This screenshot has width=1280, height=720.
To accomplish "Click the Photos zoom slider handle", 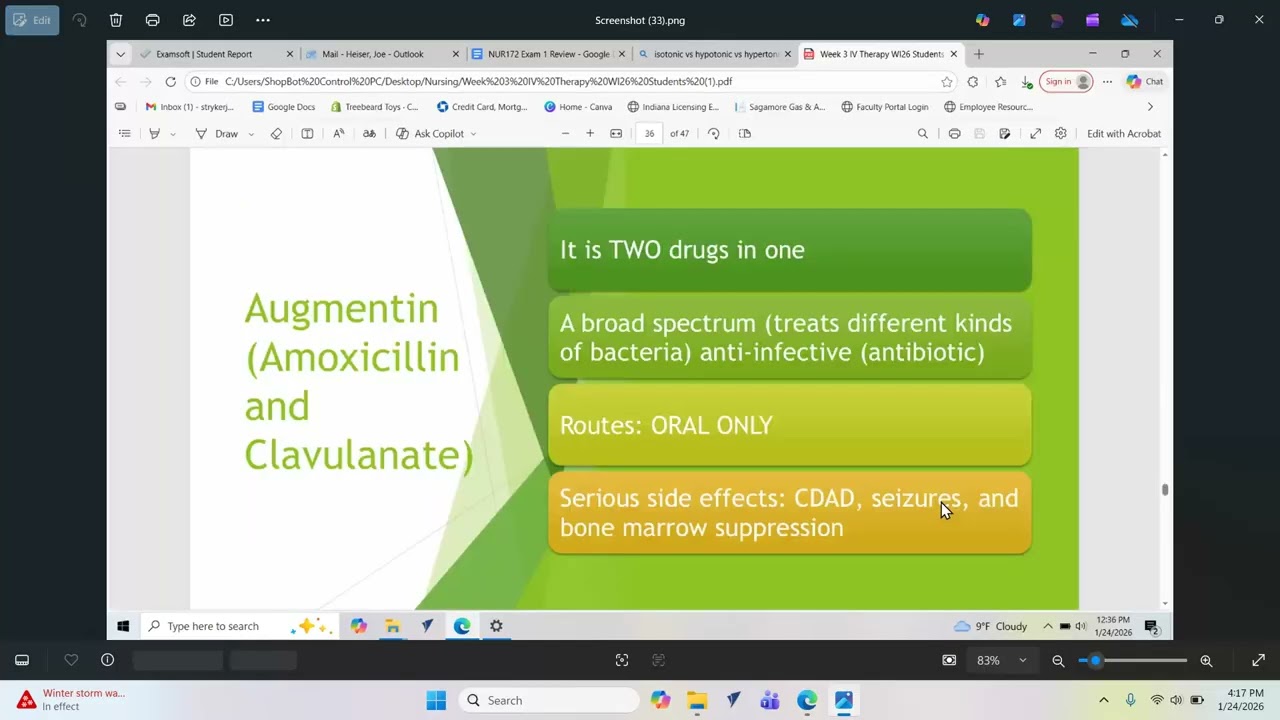I will pos(1096,660).
